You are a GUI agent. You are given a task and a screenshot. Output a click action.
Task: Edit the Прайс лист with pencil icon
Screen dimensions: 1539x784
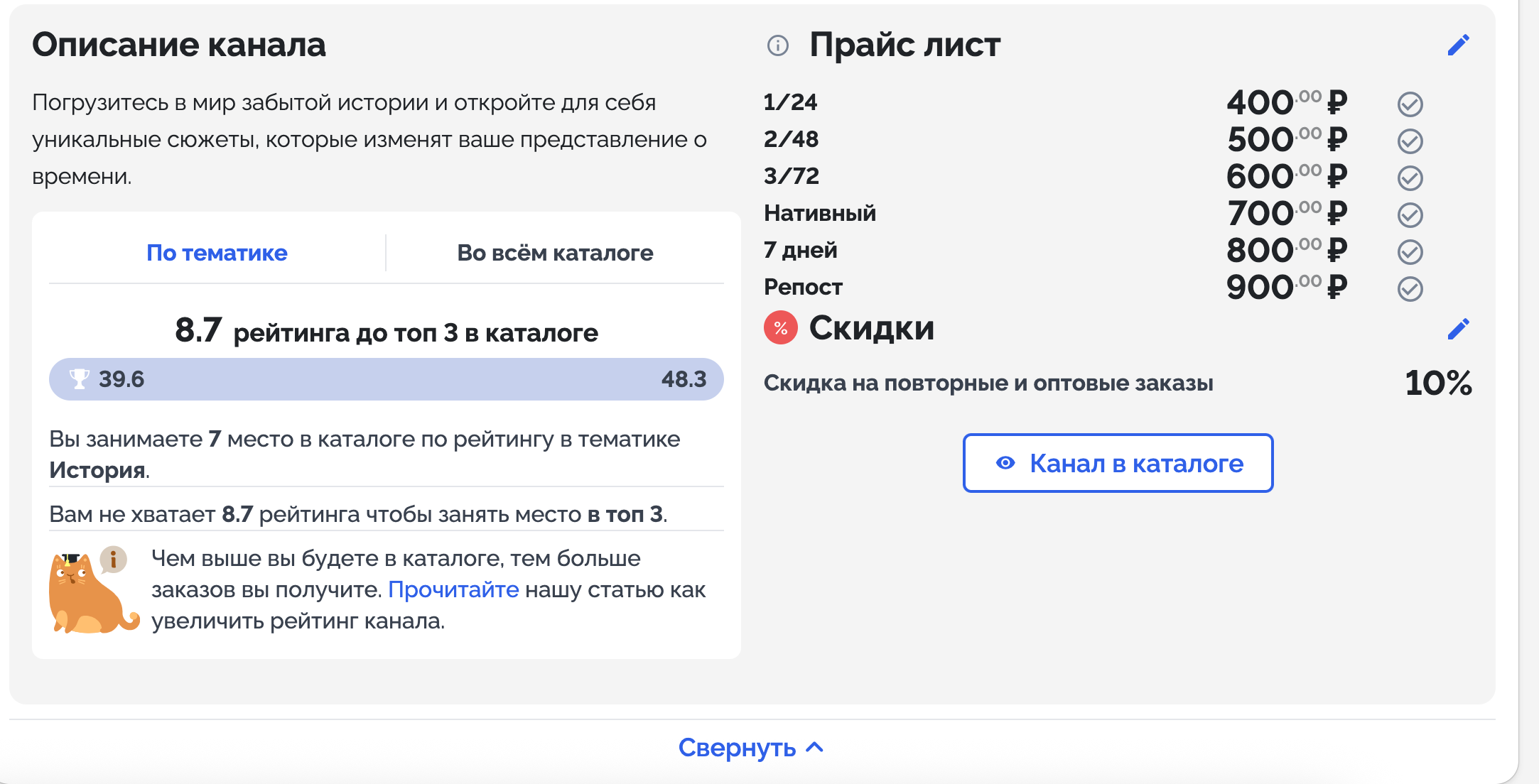(1458, 45)
